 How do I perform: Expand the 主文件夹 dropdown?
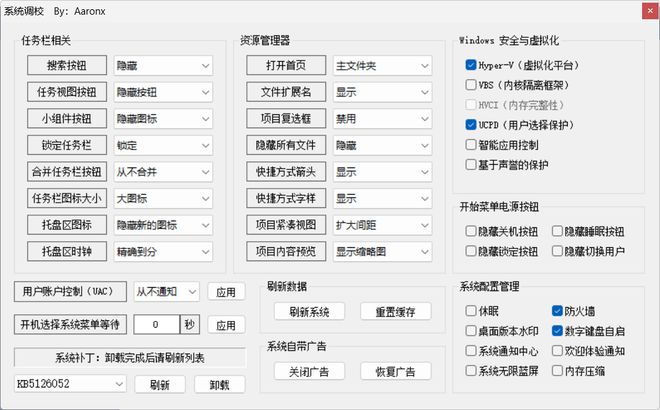click(382, 66)
